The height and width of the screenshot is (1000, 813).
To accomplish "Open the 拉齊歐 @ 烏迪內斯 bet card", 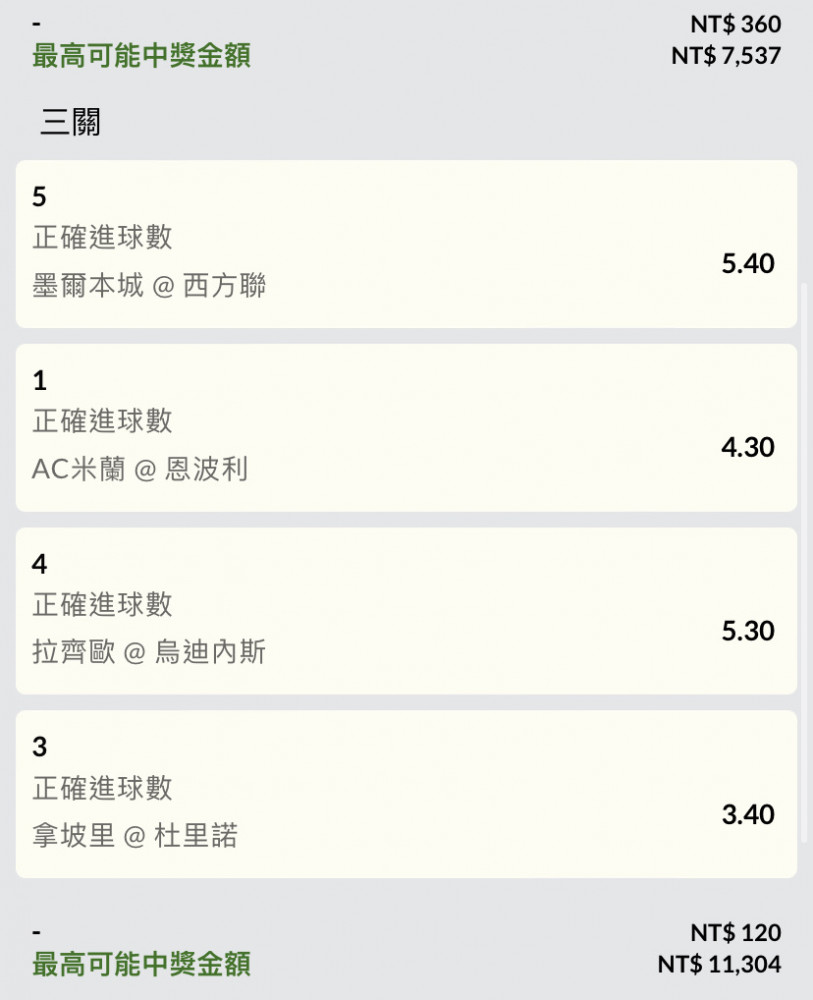I will tap(406, 611).
